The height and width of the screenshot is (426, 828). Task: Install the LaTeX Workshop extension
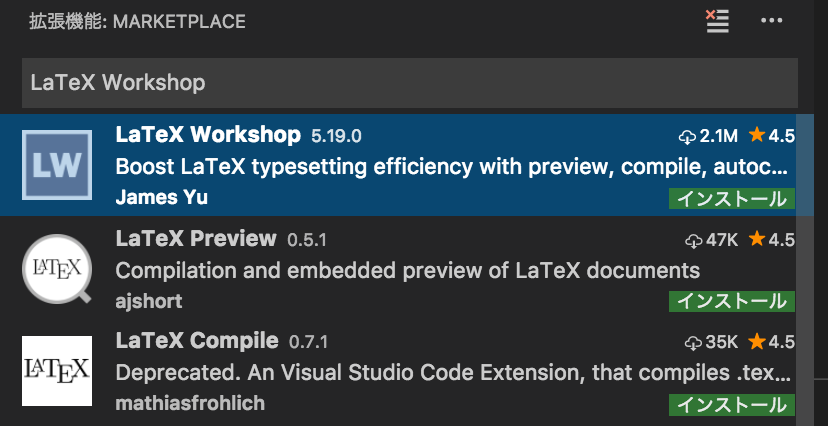[x=731, y=198]
